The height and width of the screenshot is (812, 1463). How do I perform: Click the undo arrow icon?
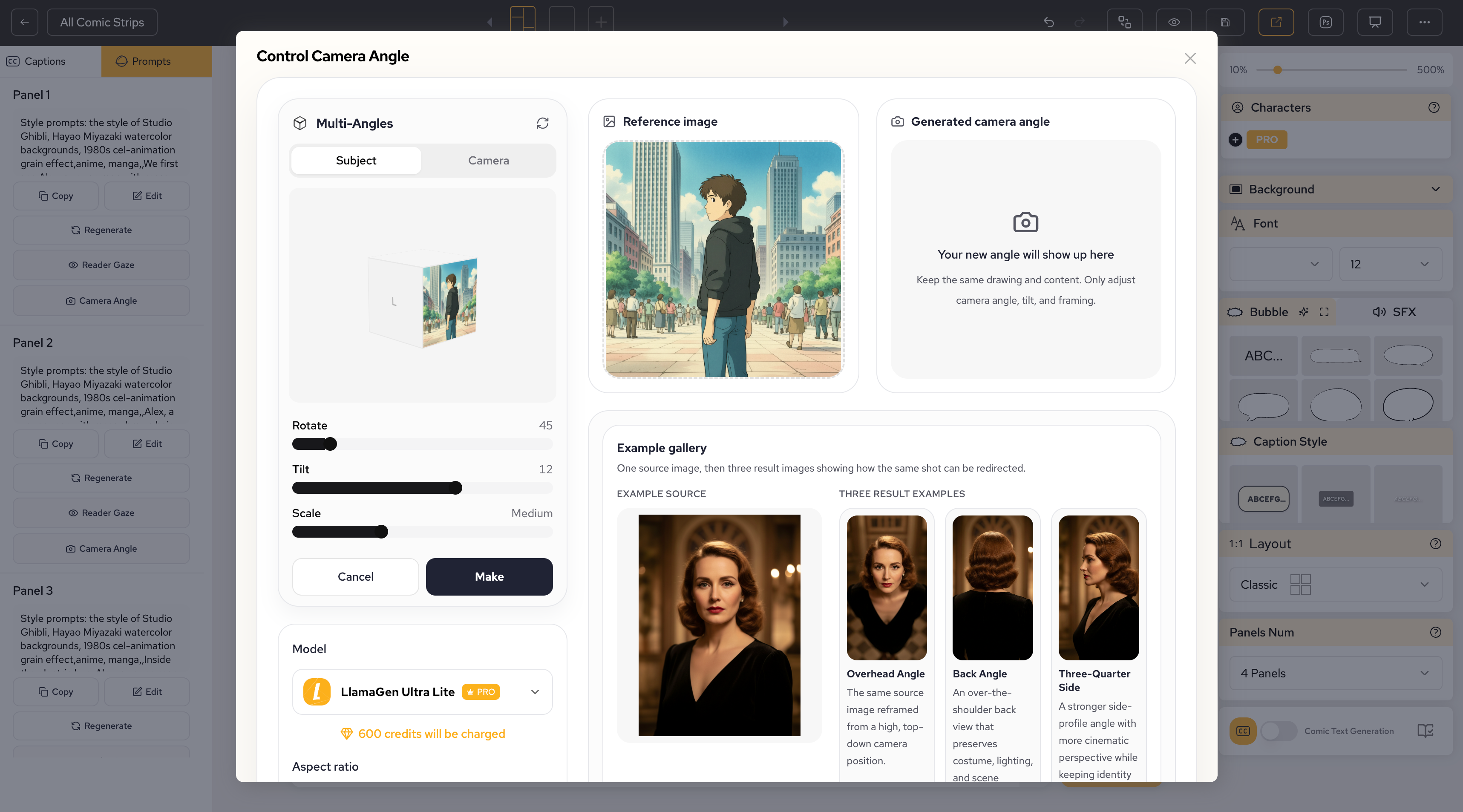(1048, 22)
